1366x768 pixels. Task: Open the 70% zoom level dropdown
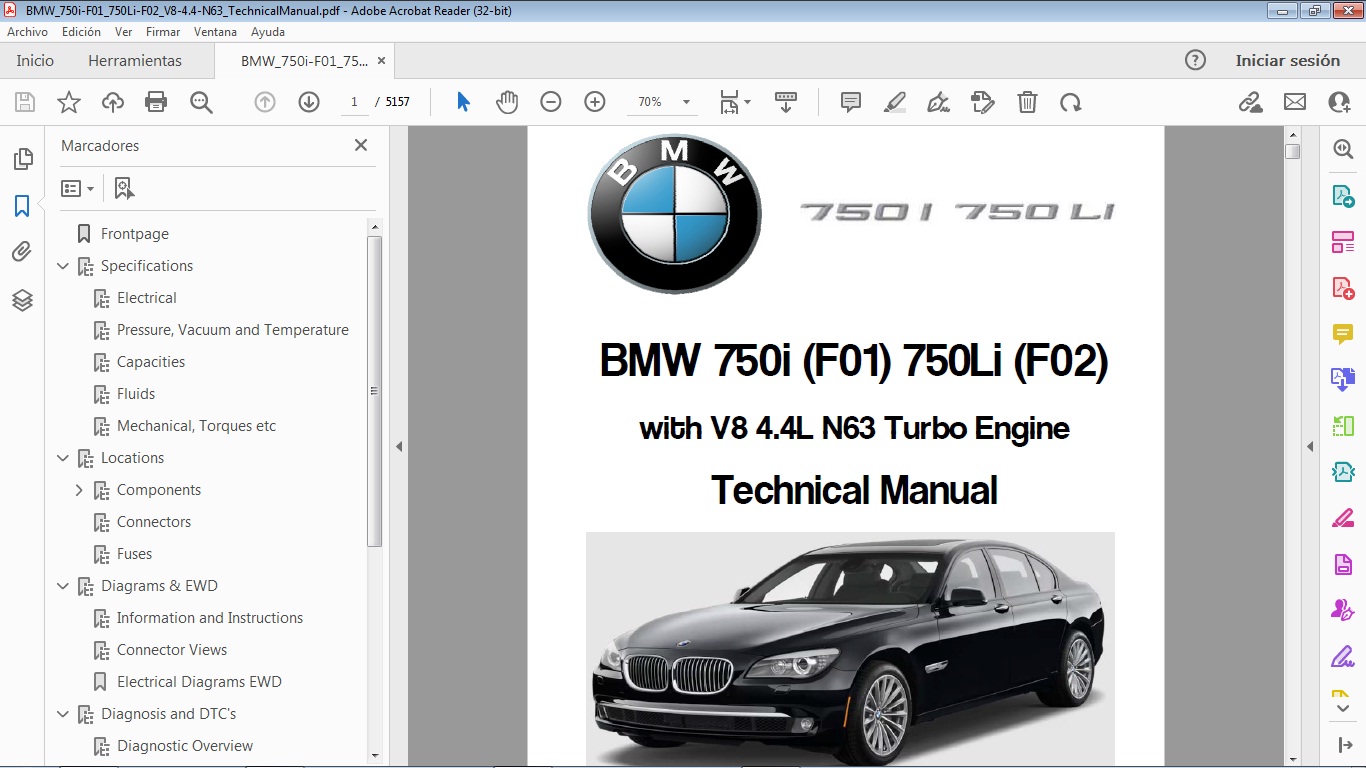click(x=685, y=101)
